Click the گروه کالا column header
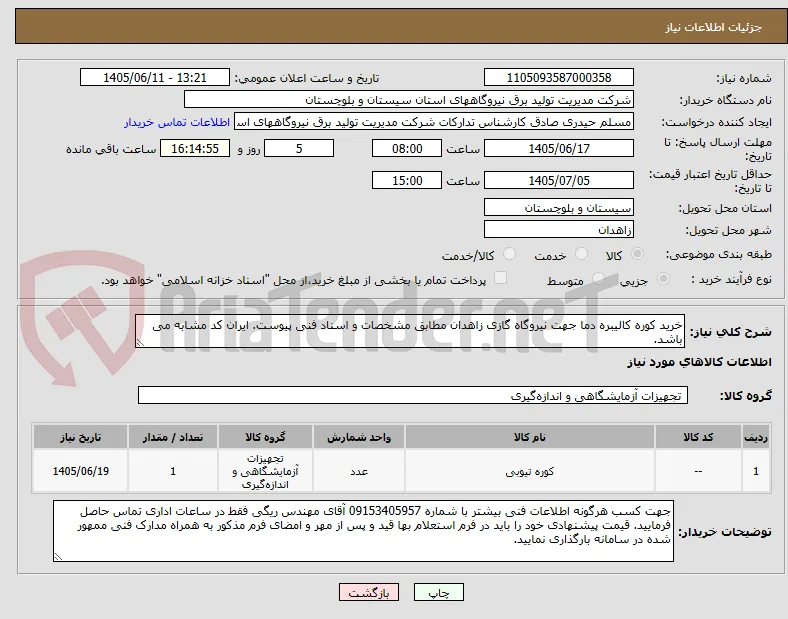This screenshot has width=788, height=619. [x=265, y=437]
